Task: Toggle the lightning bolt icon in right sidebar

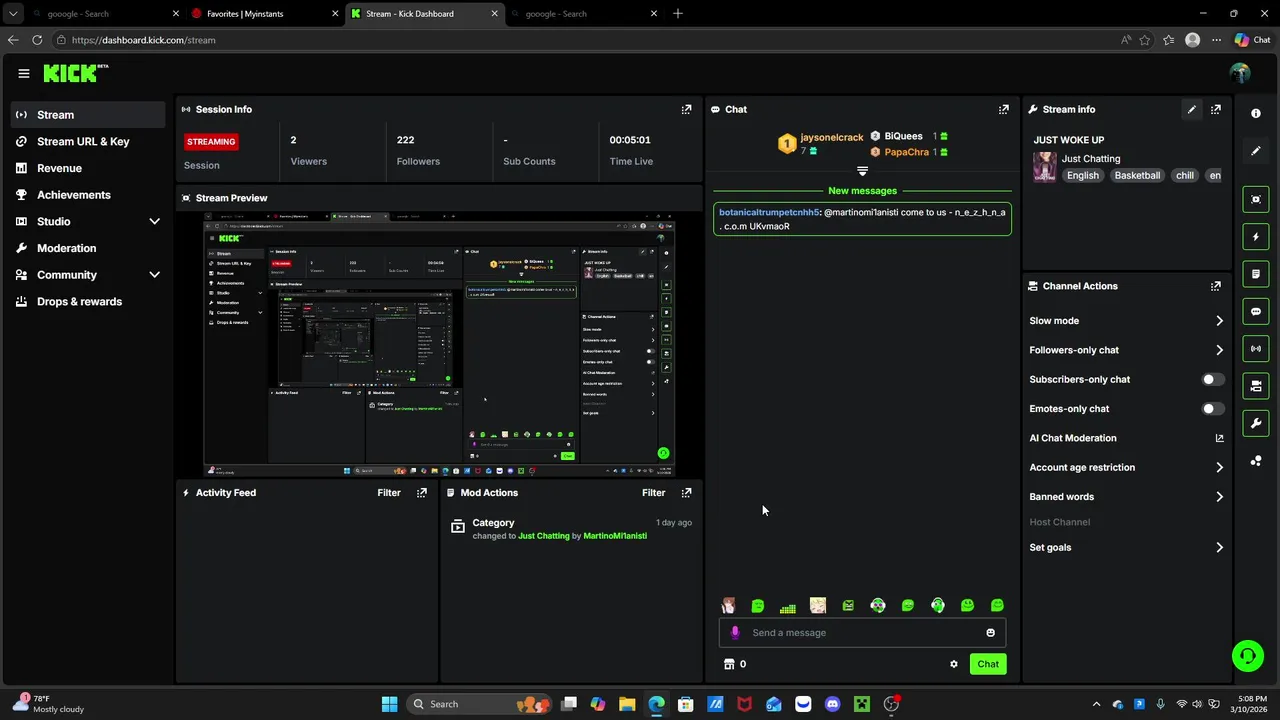Action: click(x=1256, y=237)
